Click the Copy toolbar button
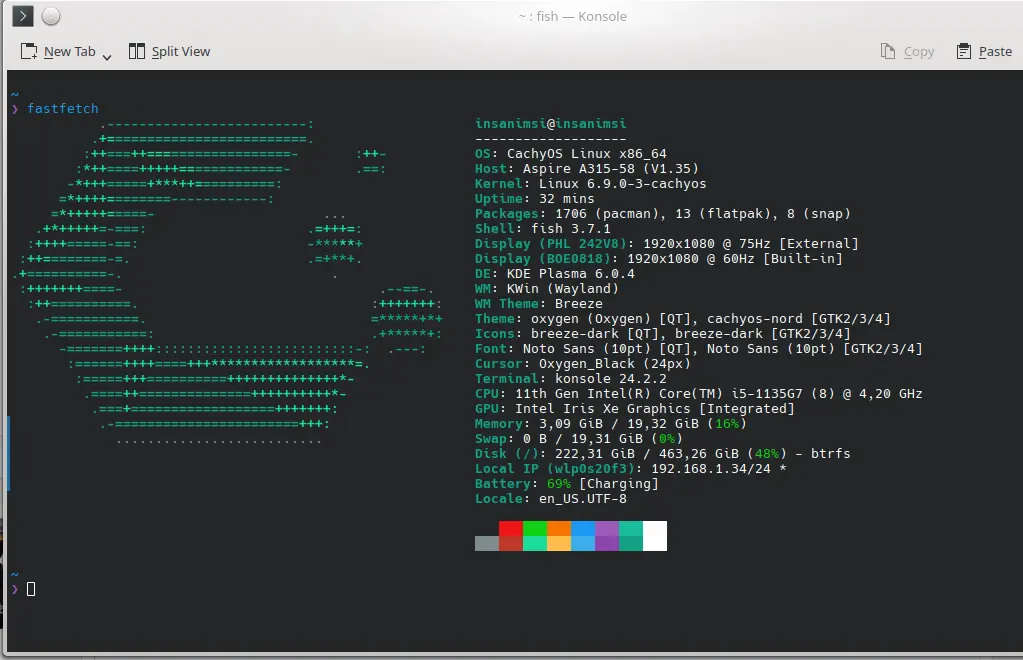This screenshot has width=1023, height=660. (908, 52)
